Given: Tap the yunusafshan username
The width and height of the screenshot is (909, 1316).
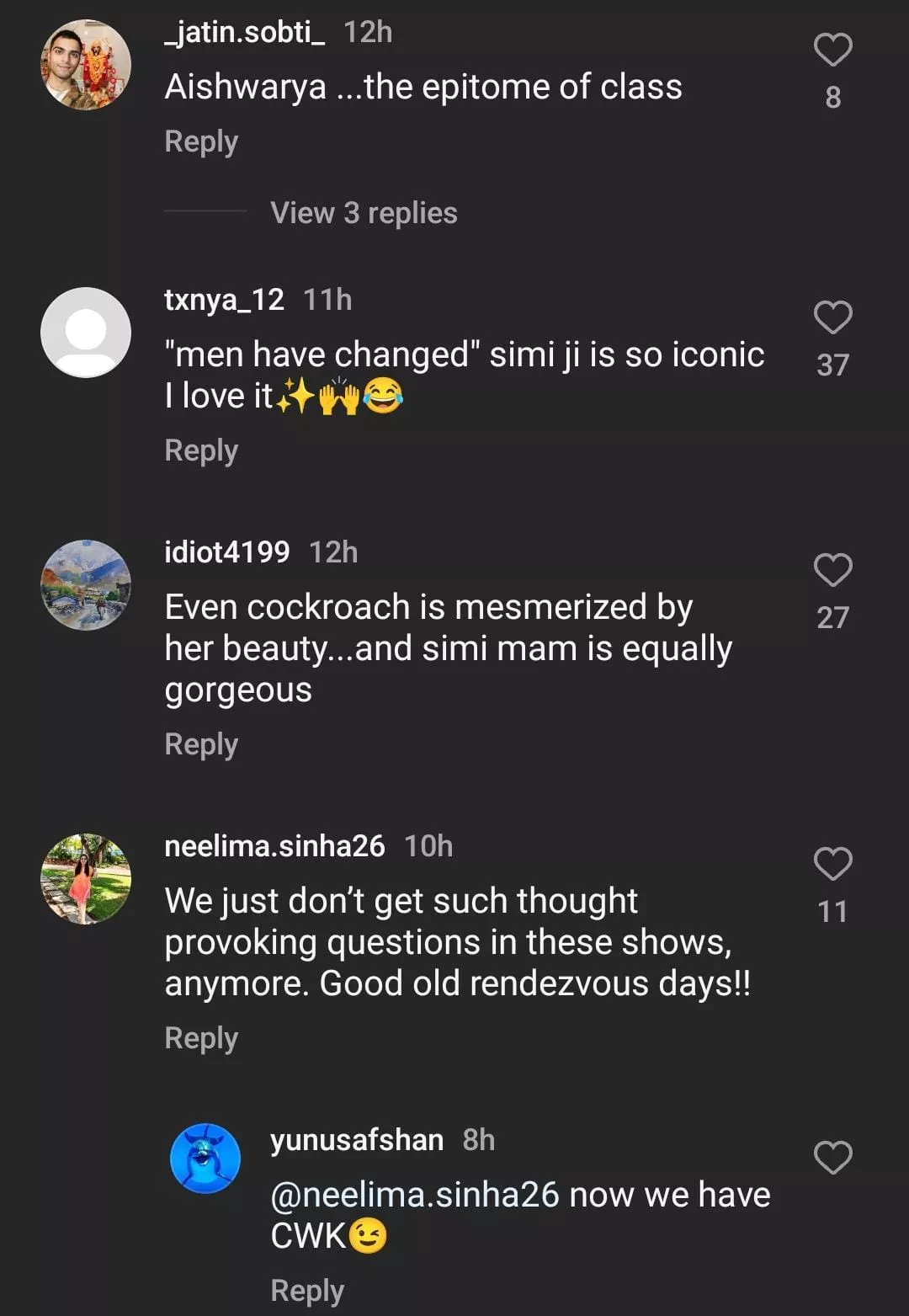Looking at the screenshot, I should tap(357, 1140).
